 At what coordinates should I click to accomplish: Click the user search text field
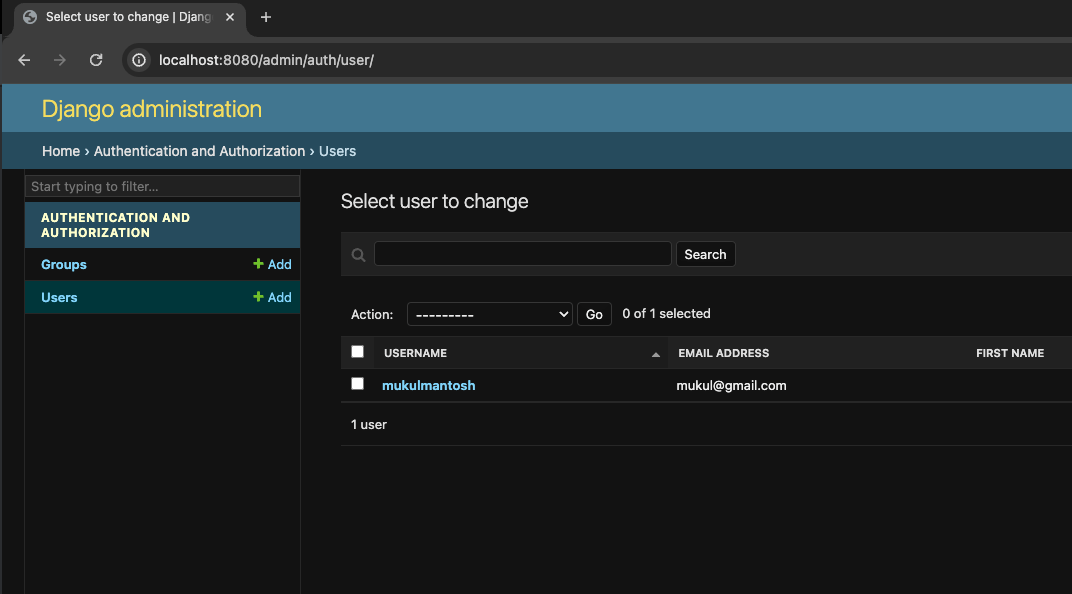[522, 254]
